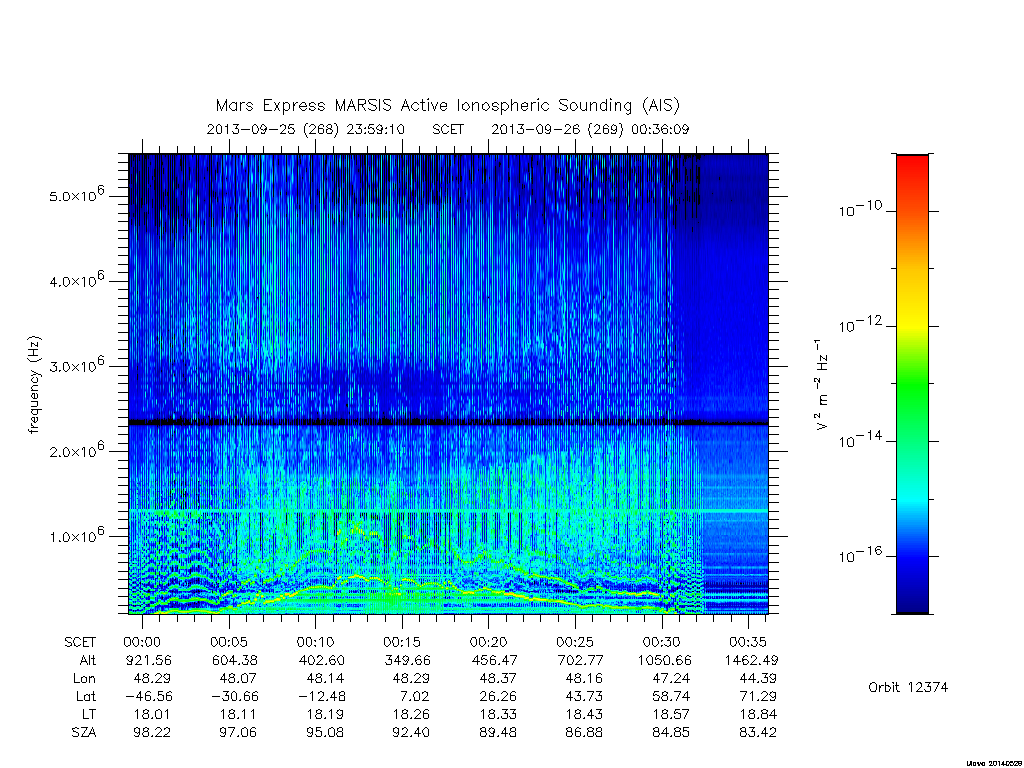
Task: Click the 'frequency (Hz)' axis title
Action: point(35,385)
